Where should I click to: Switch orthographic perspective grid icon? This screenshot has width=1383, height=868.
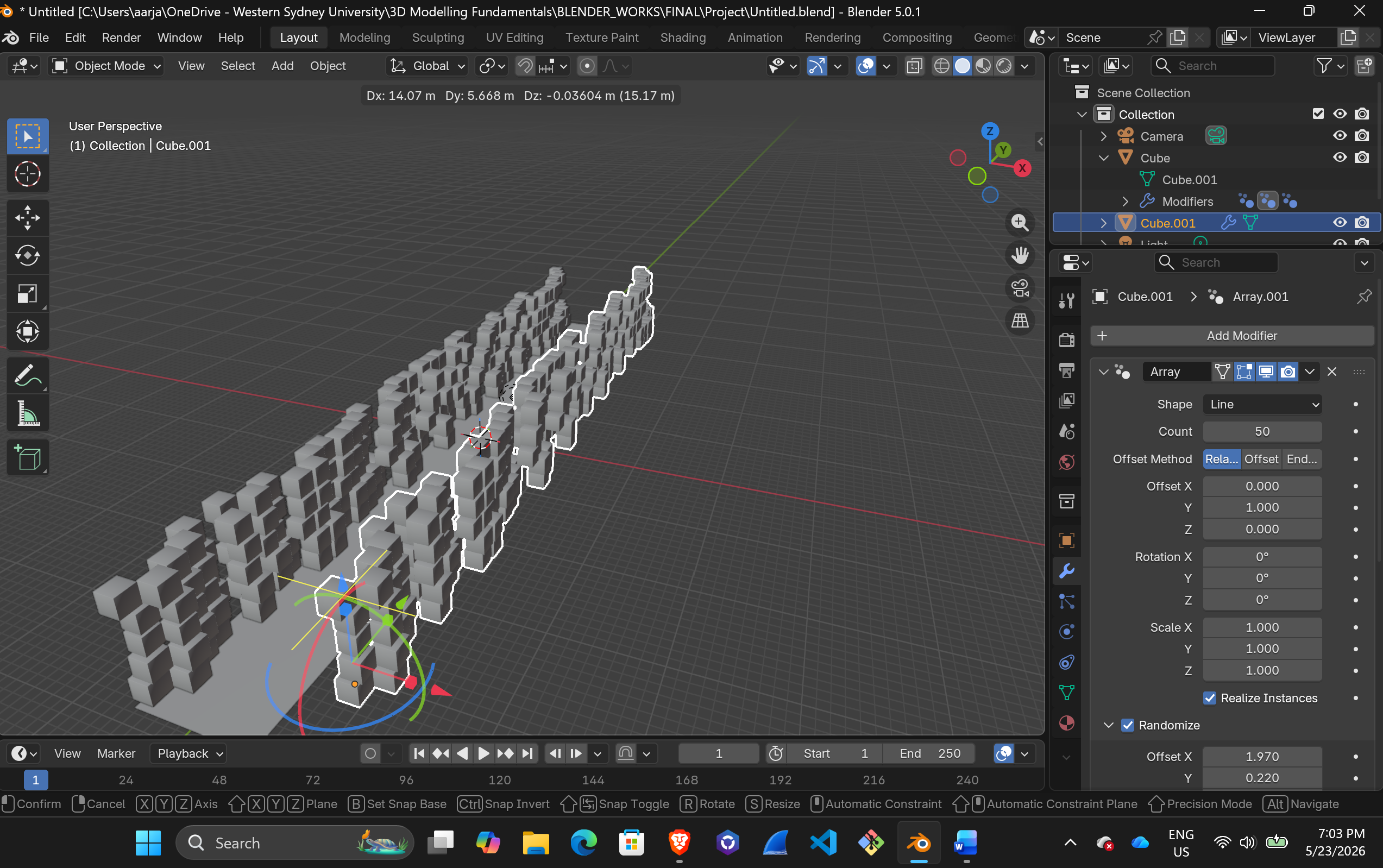[x=1020, y=320]
